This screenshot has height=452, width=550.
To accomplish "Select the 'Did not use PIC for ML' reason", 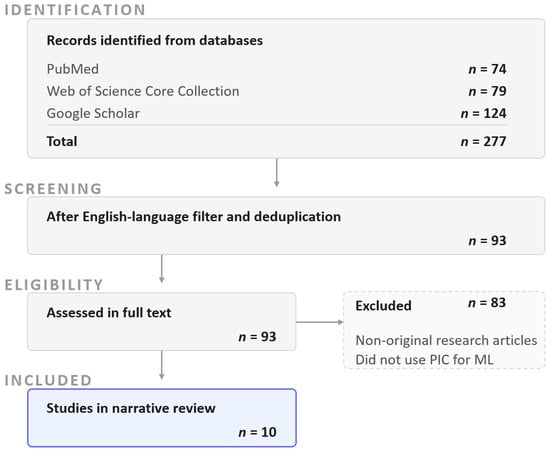I will [x=424, y=360].
